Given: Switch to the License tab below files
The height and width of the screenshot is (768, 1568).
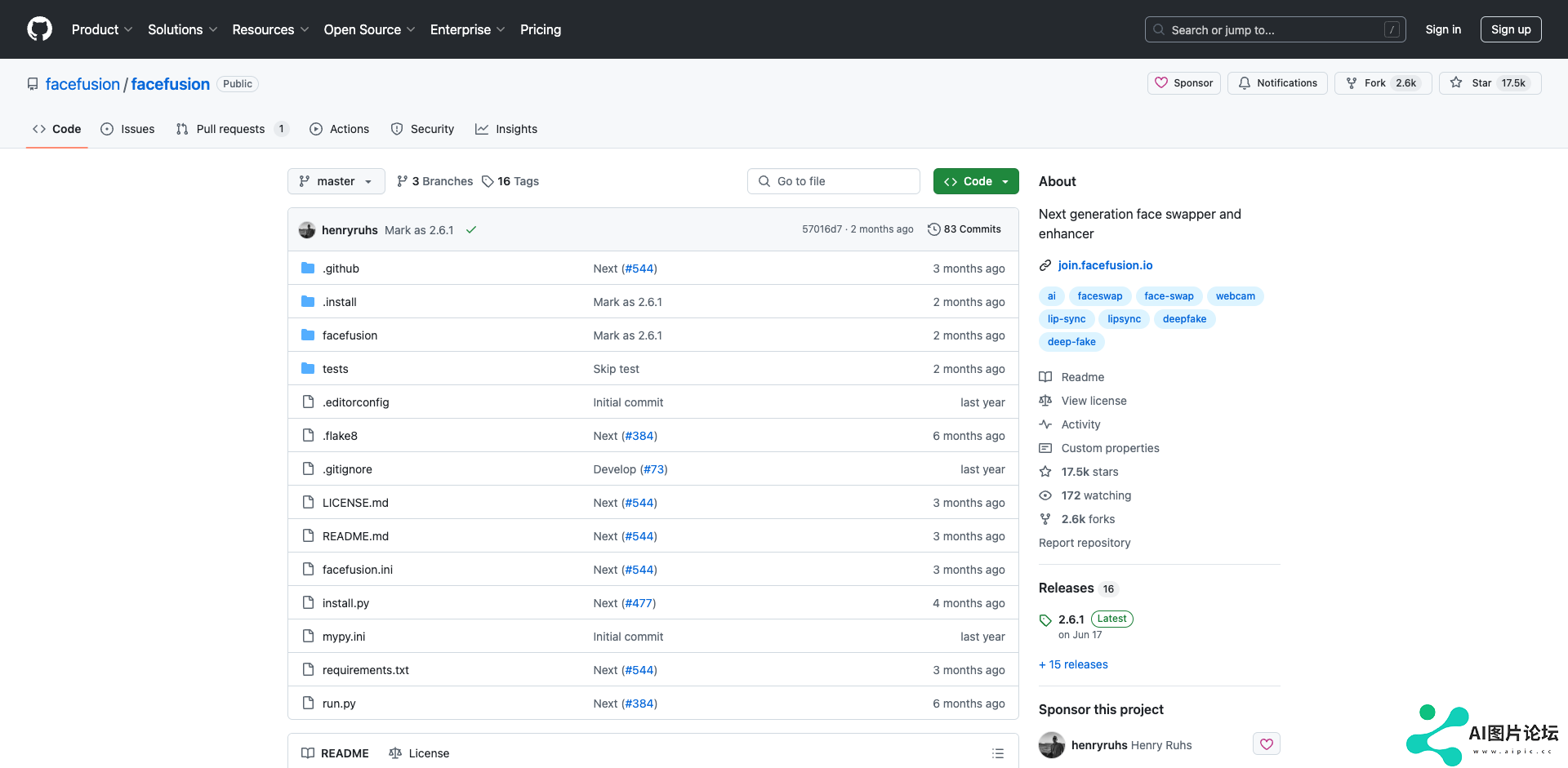Looking at the screenshot, I should pyautogui.click(x=420, y=753).
